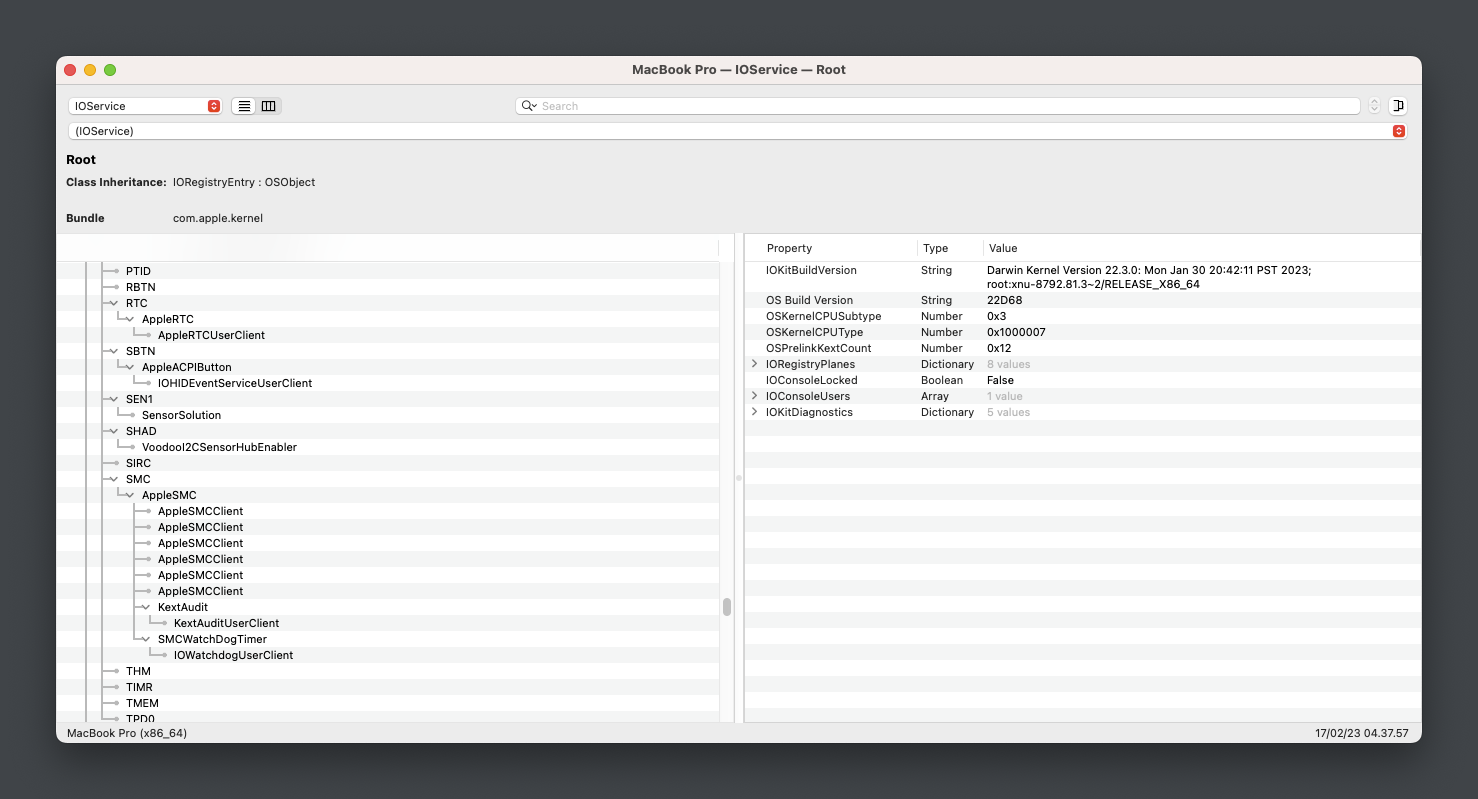The width and height of the screenshot is (1478, 799).
Task: Select the RBTN tree entry
Action: pyautogui.click(x=140, y=287)
